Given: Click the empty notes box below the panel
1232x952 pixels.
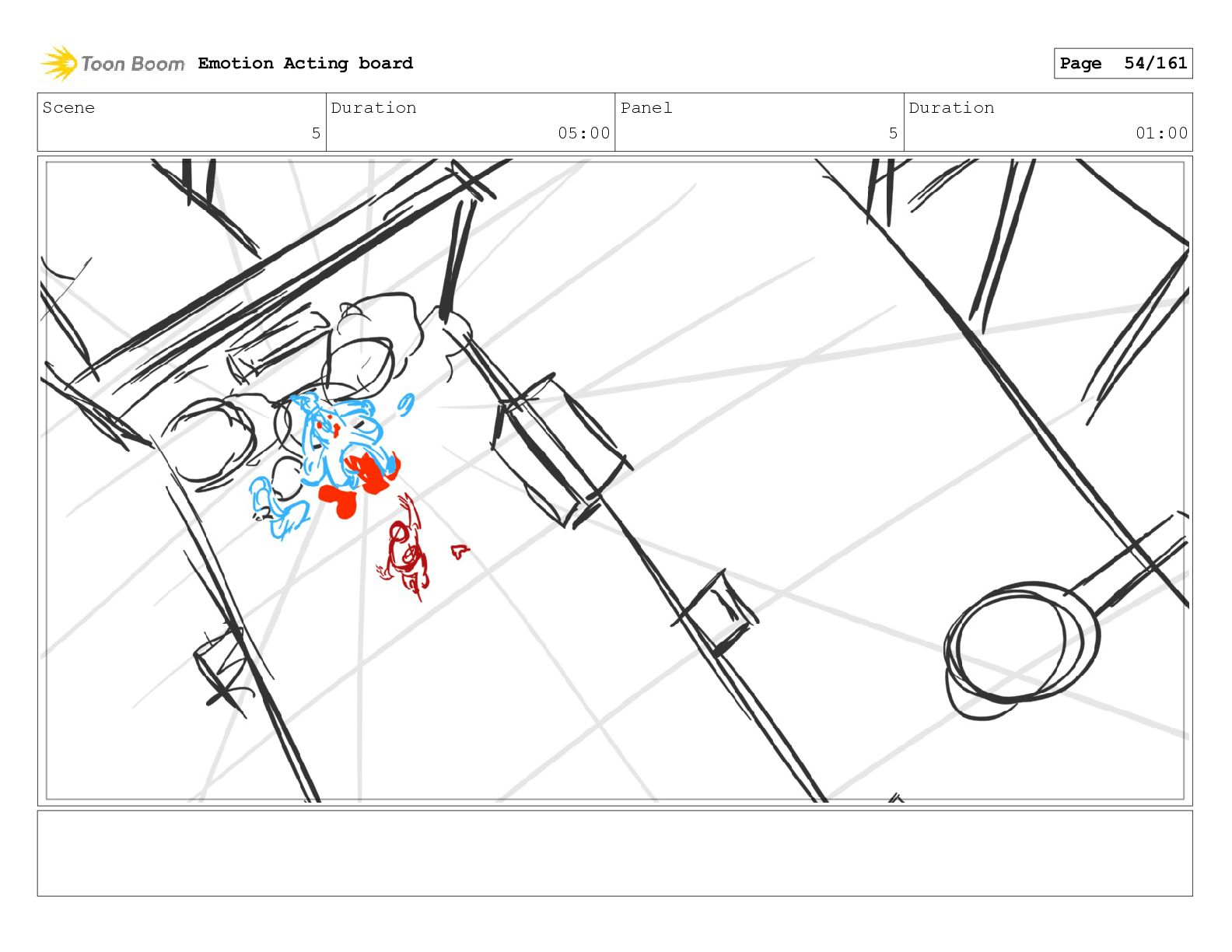Looking at the screenshot, I should 614,853.
